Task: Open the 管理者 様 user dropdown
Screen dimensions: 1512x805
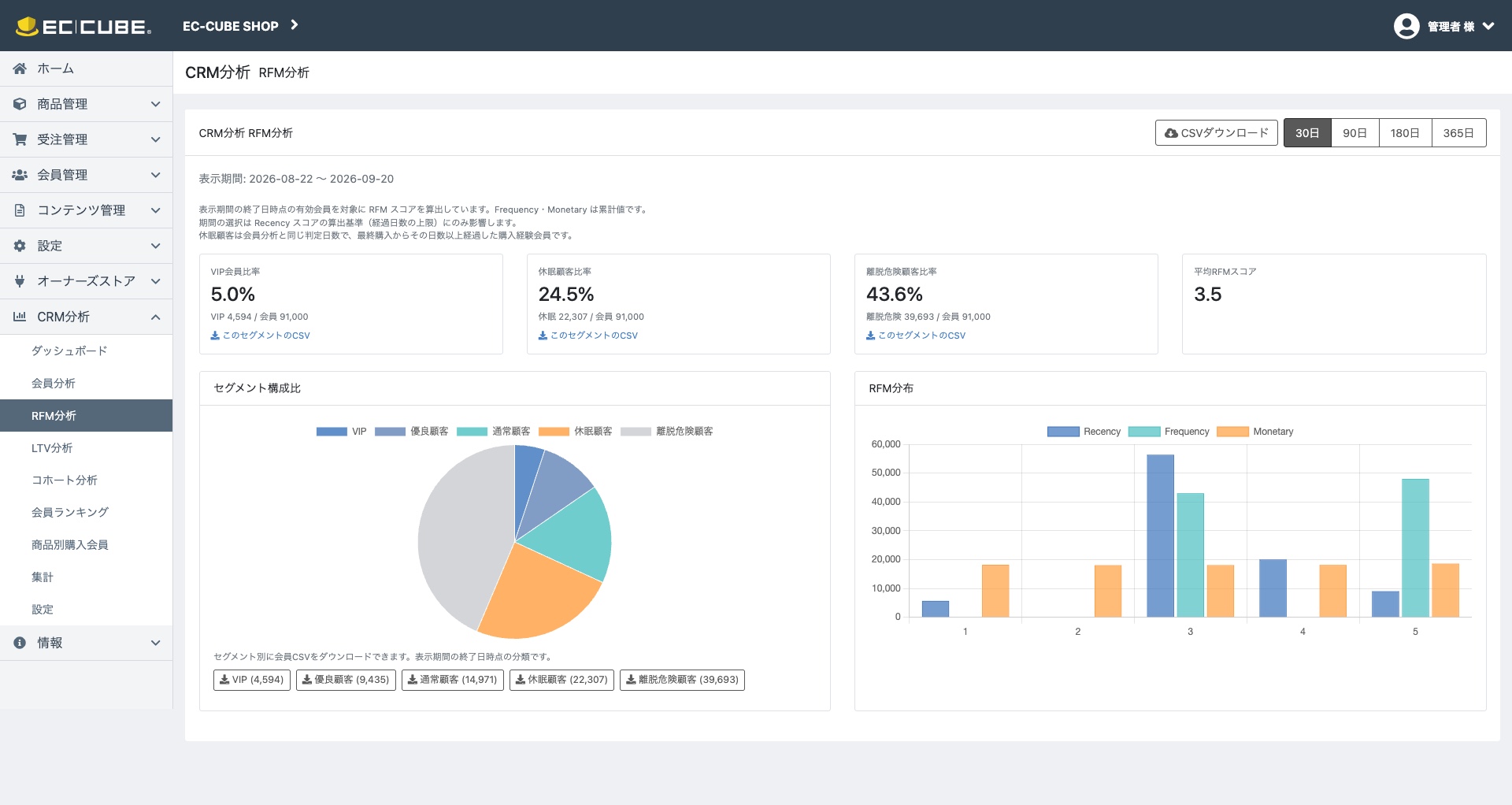Action: click(1444, 26)
